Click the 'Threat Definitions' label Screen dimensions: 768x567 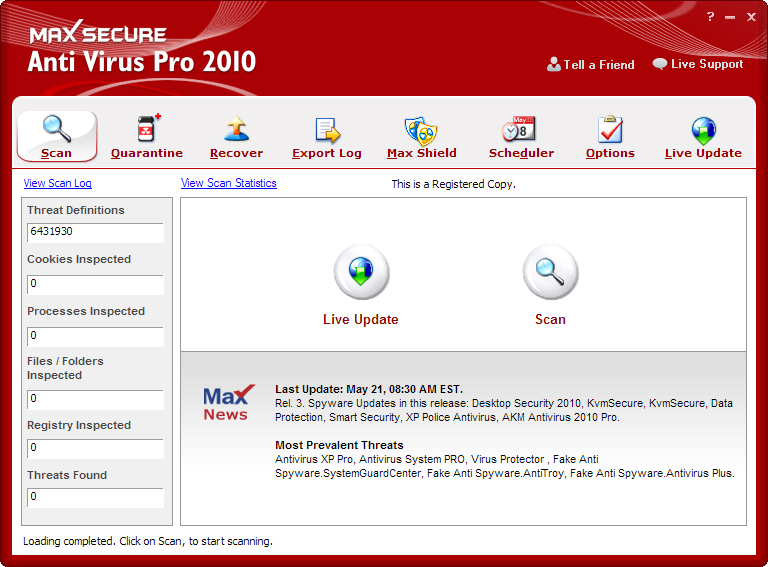[x=76, y=210]
